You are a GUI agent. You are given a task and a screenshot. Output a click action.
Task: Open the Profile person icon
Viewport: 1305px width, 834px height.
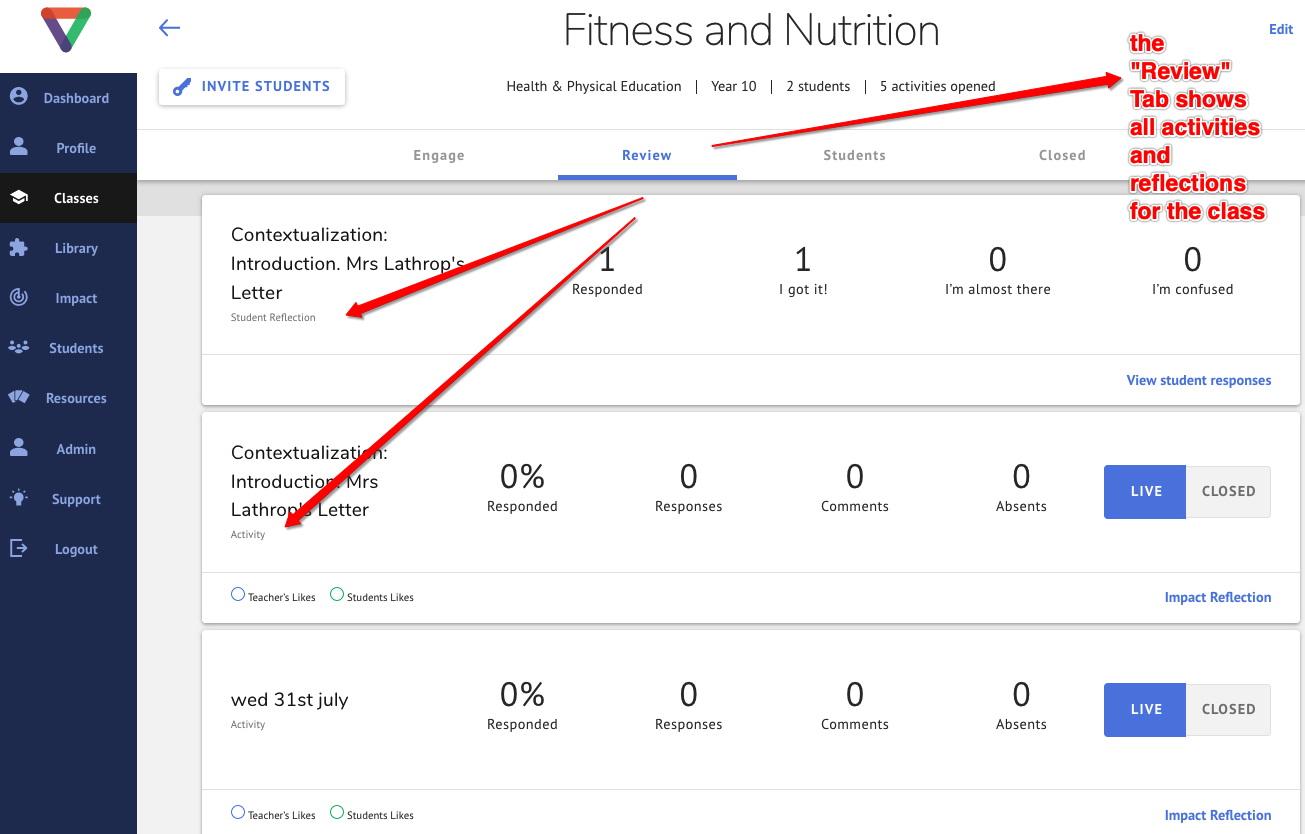click(x=18, y=147)
